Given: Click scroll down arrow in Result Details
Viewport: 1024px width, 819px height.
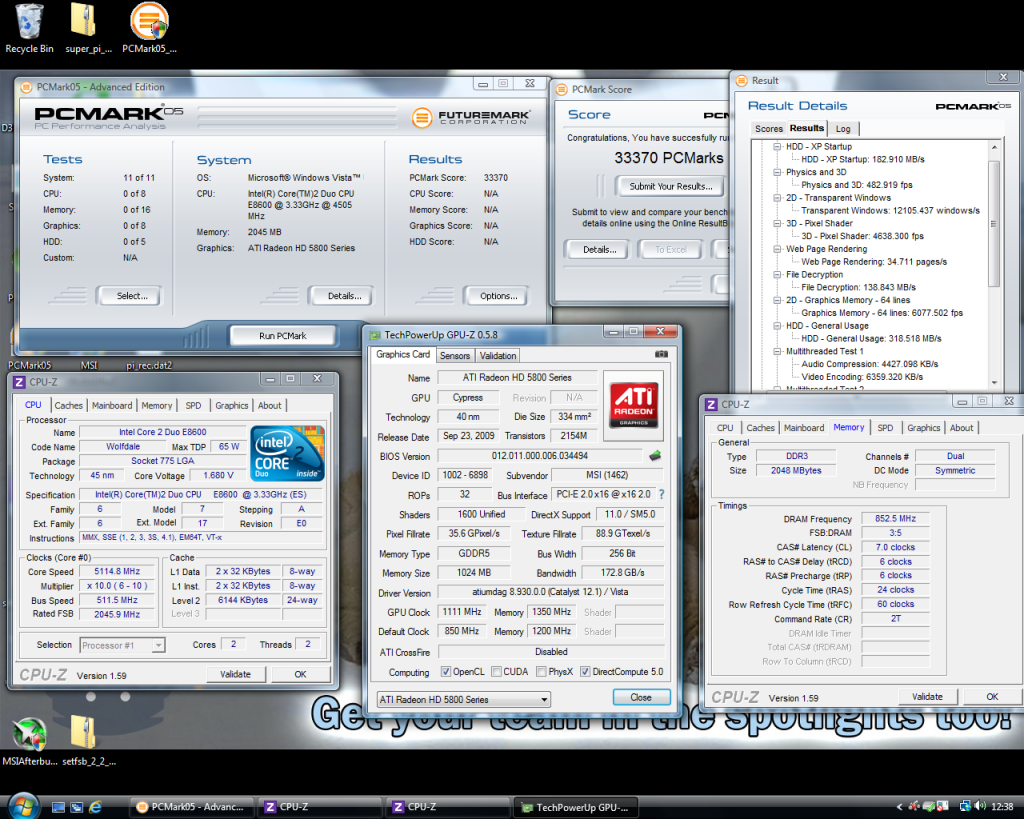Looking at the screenshot, I should pyautogui.click(x=994, y=383).
